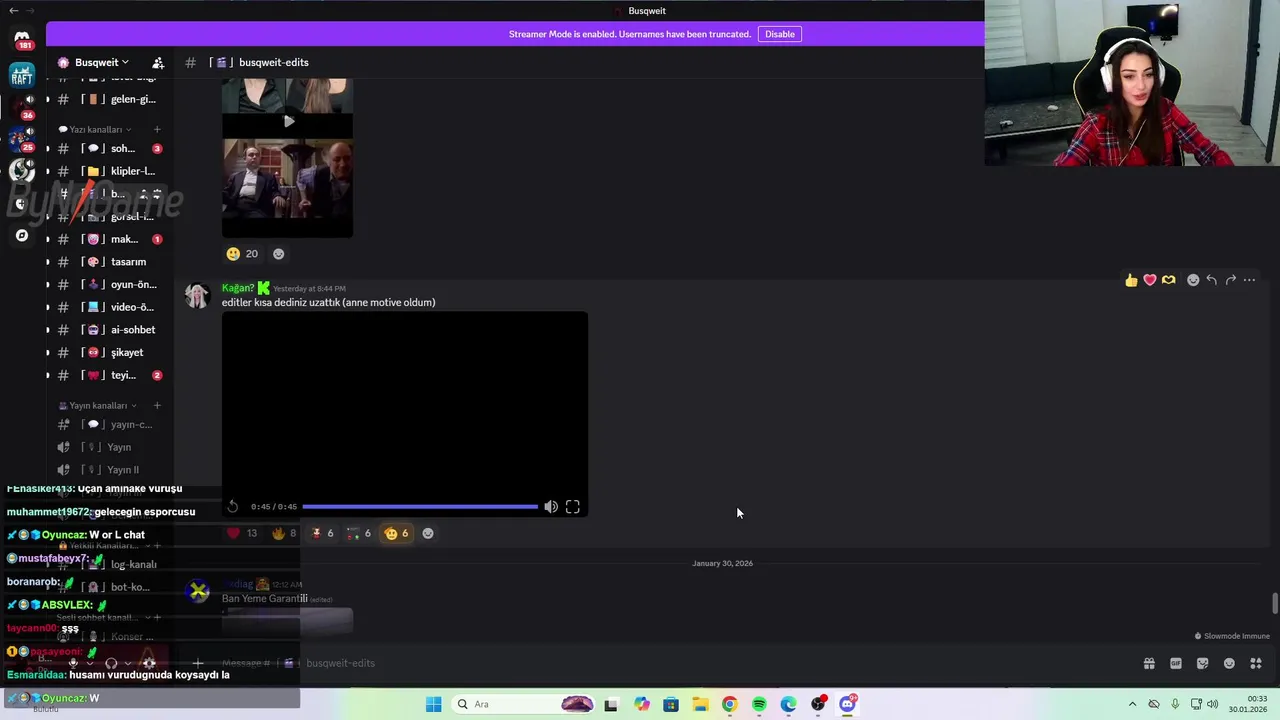Open the Windows Start menu

433,704
